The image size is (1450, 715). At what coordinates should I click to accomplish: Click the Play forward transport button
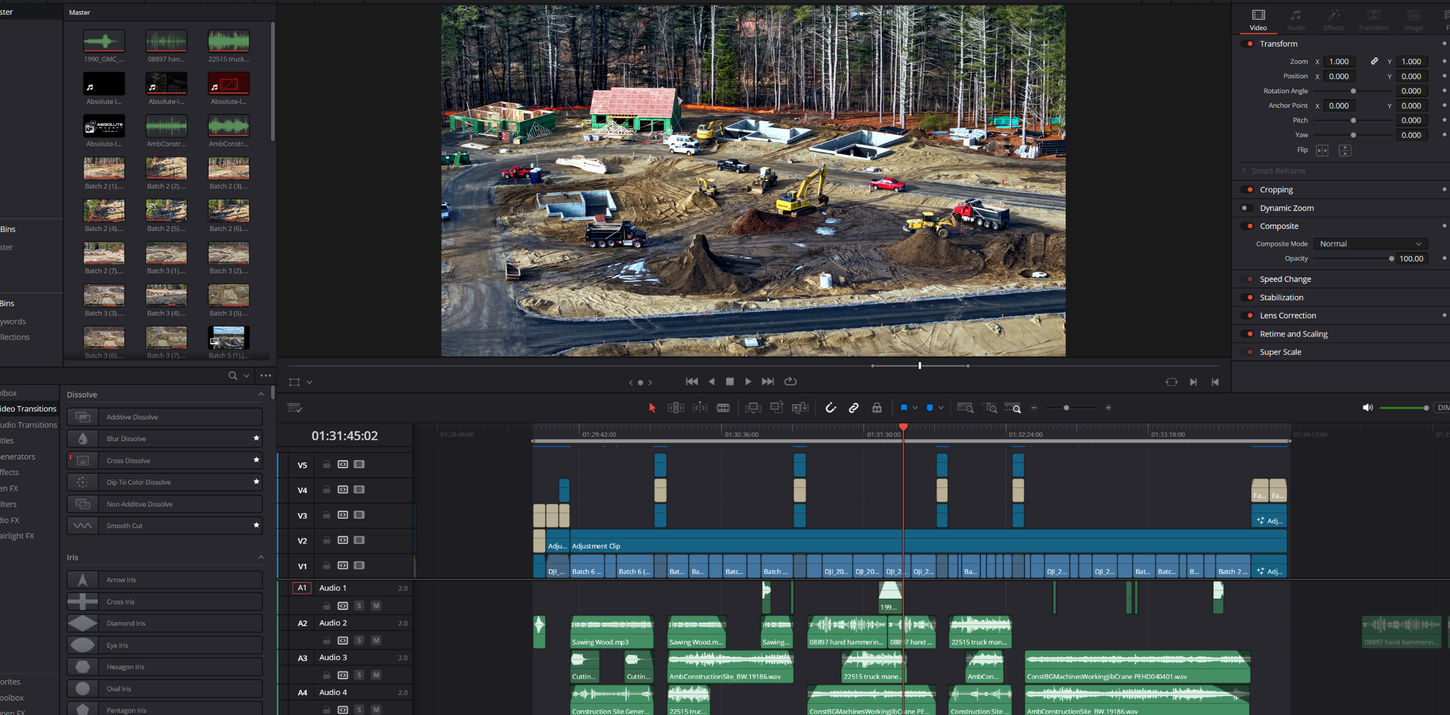[748, 382]
